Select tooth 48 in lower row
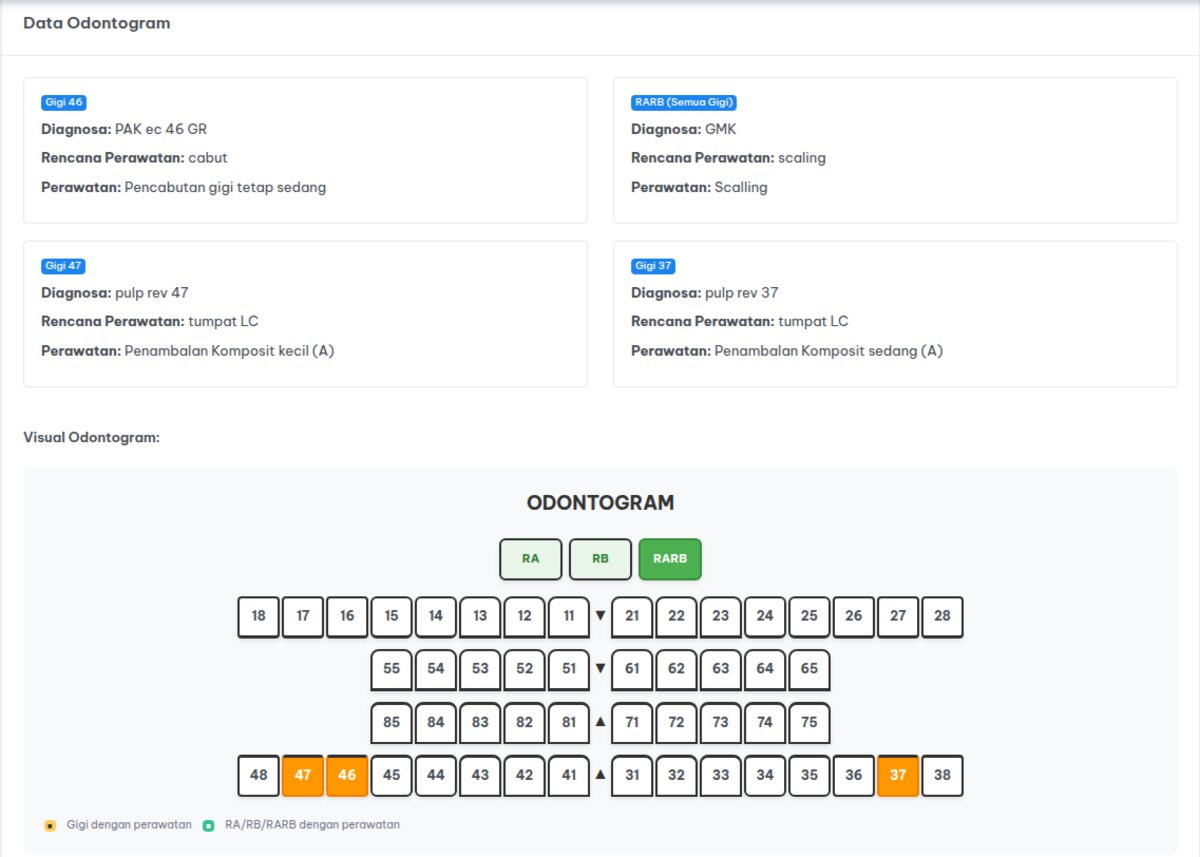 point(259,775)
